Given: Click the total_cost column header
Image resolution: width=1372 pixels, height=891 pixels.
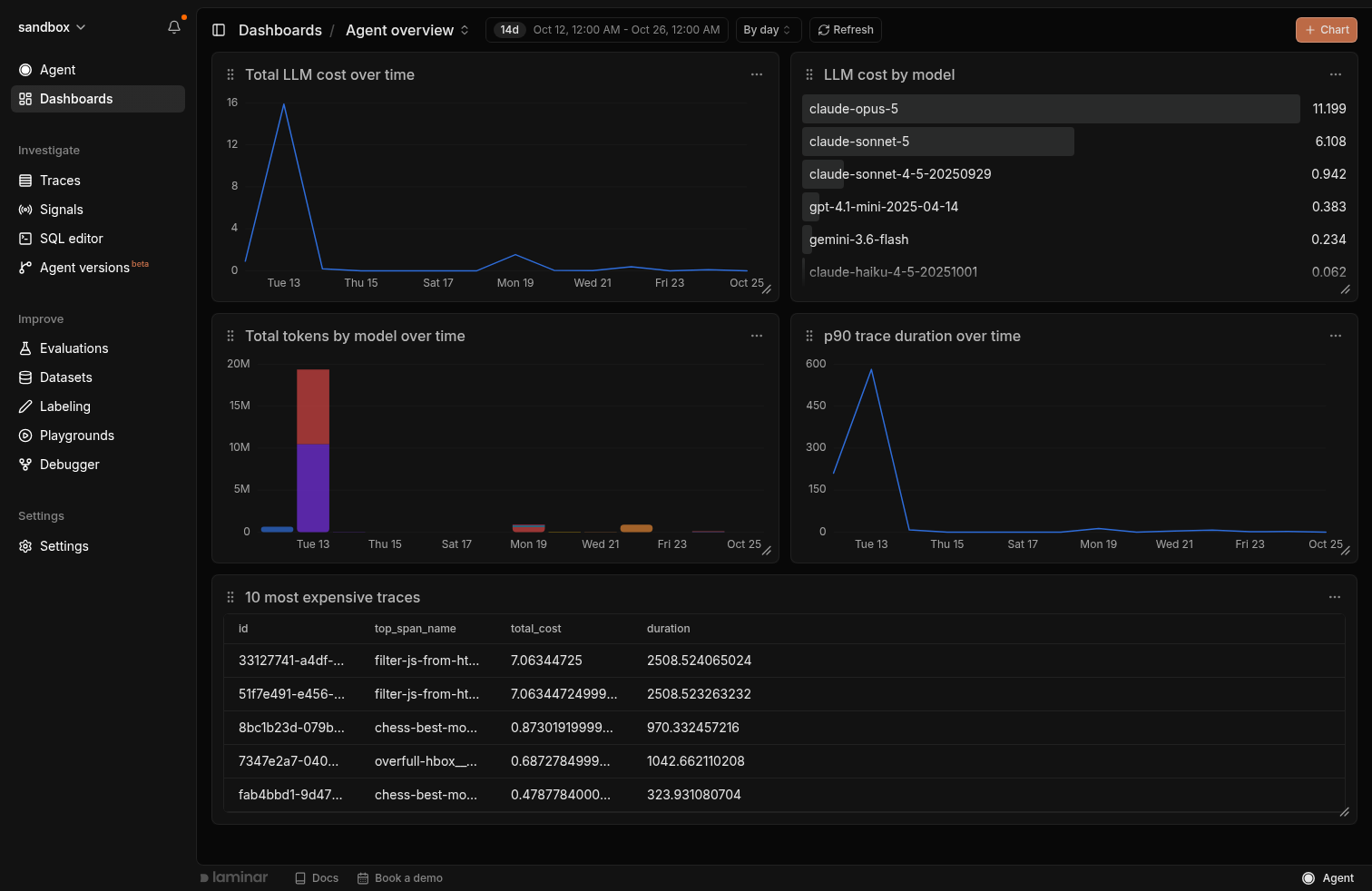Looking at the screenshot, I should [x=535, y=629].
